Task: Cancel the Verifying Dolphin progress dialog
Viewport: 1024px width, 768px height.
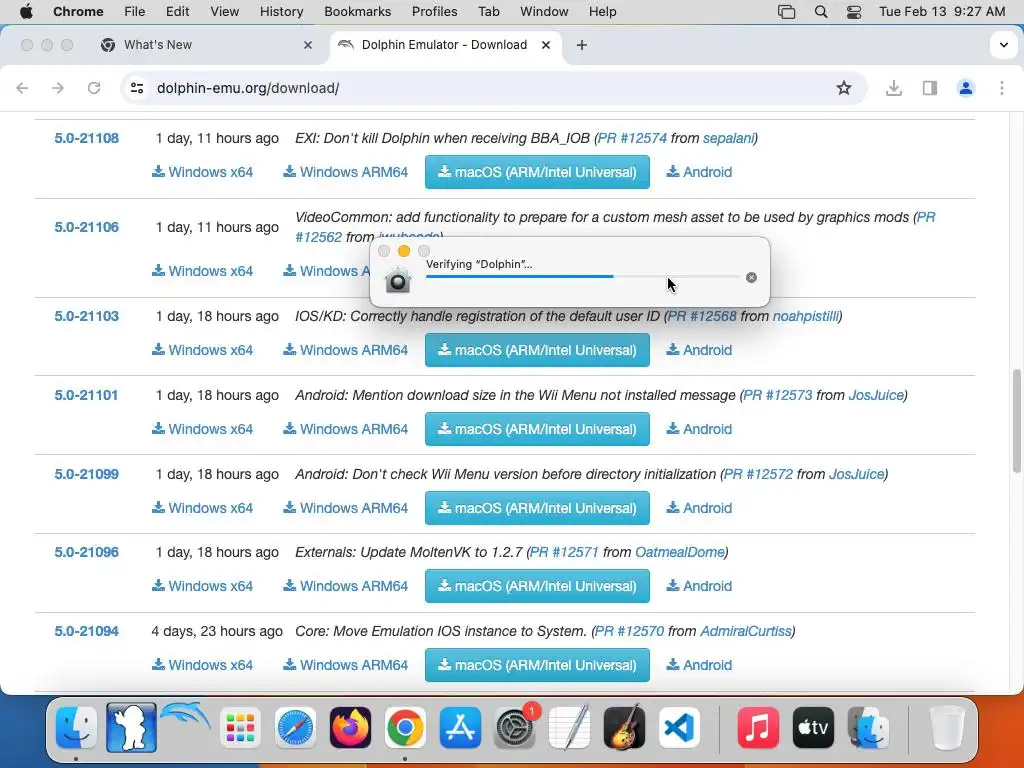Action: 751,278
